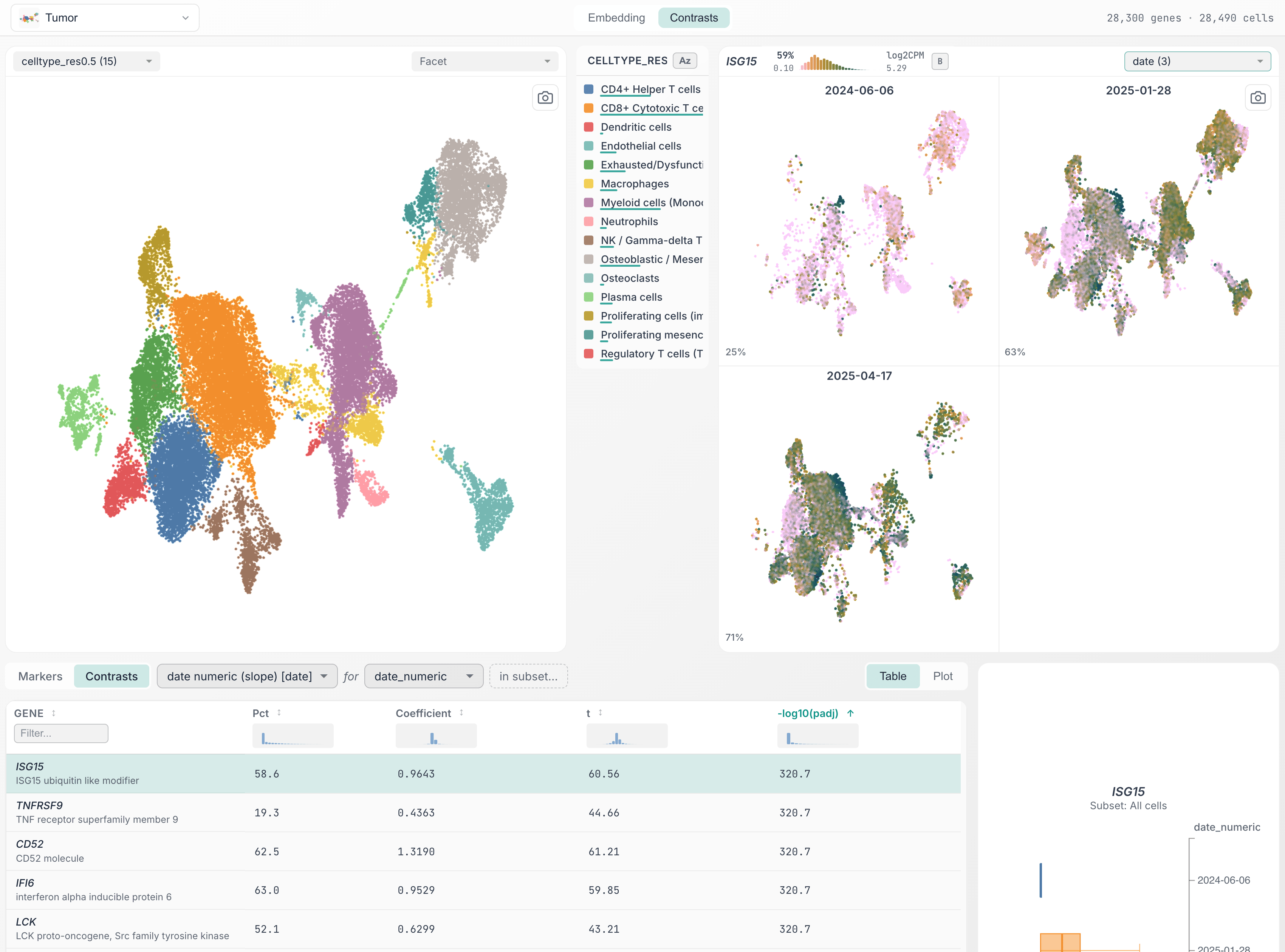Switch to the Embedding tab
The image size is (1285, 952).
[616, 17]
